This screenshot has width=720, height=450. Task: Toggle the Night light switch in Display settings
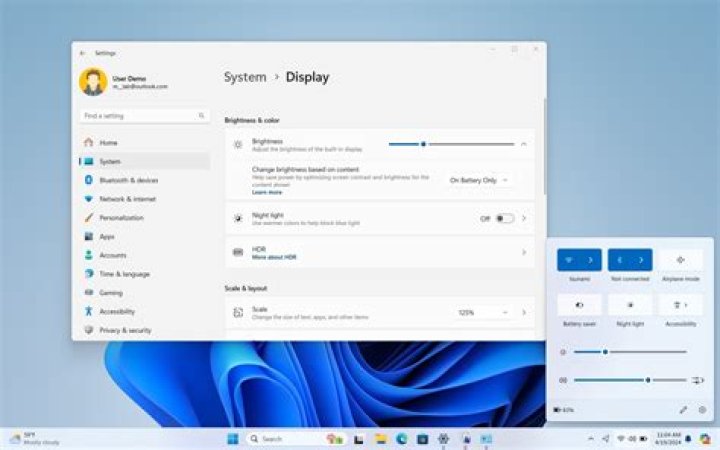pos(505,218)
